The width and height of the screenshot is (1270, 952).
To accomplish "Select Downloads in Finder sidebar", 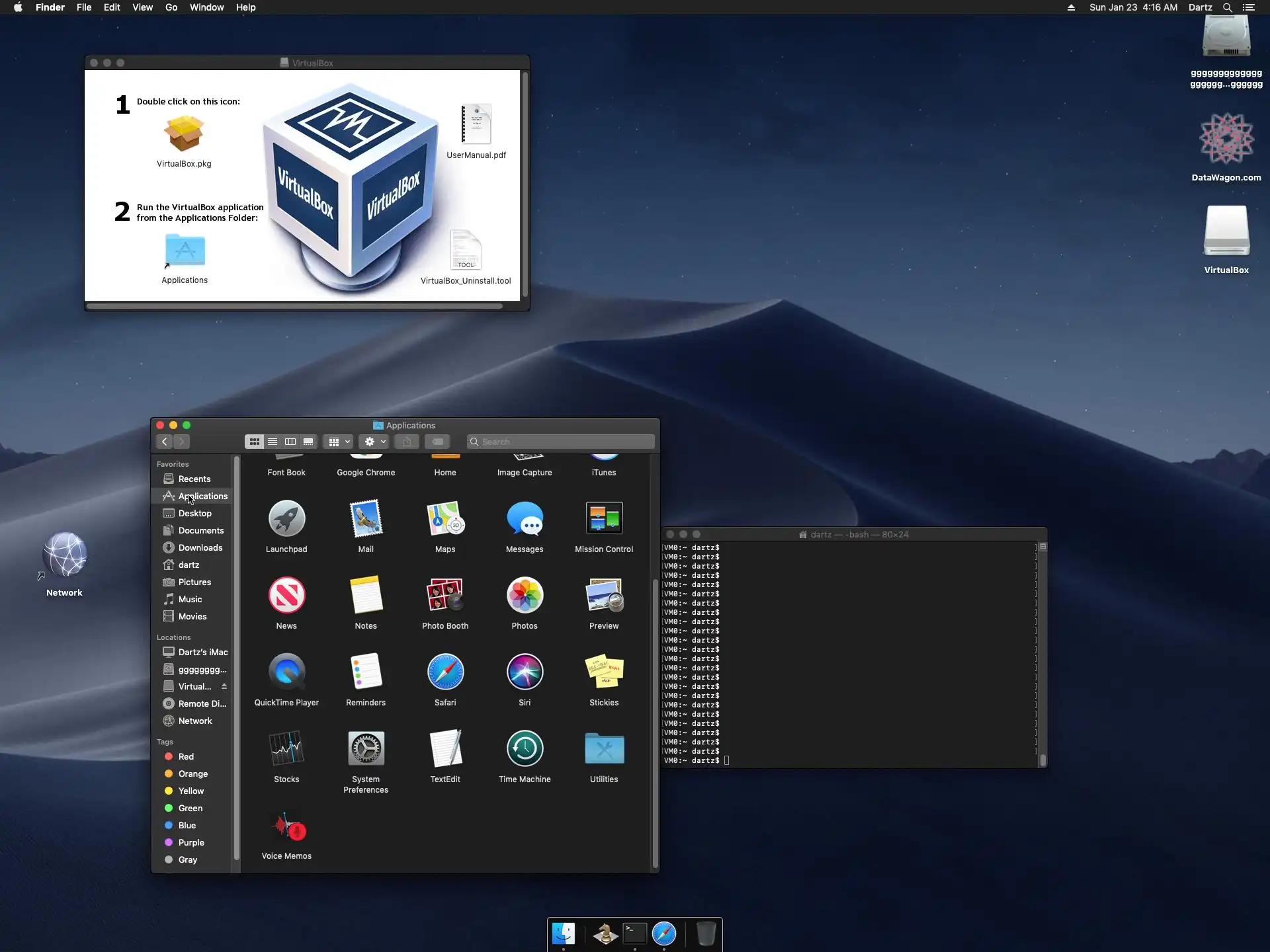I will (x=200, y=547).
